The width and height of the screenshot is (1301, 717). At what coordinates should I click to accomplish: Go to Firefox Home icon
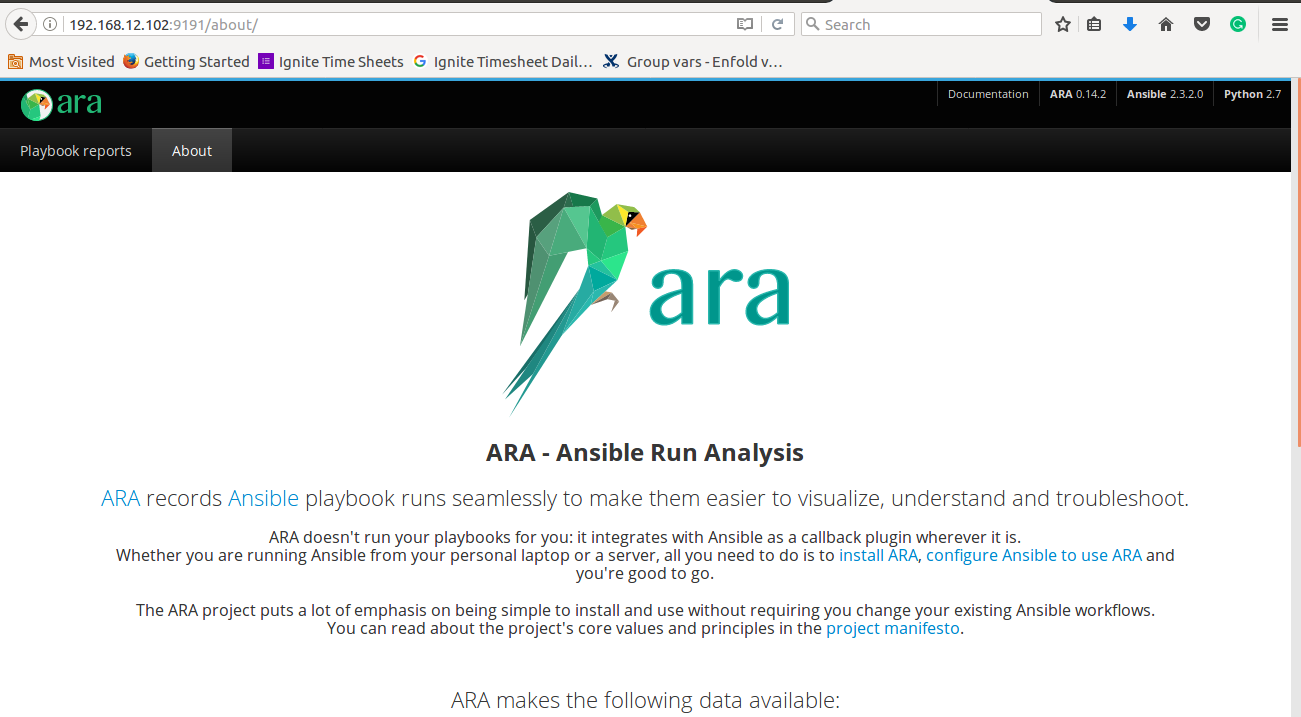1166,24
